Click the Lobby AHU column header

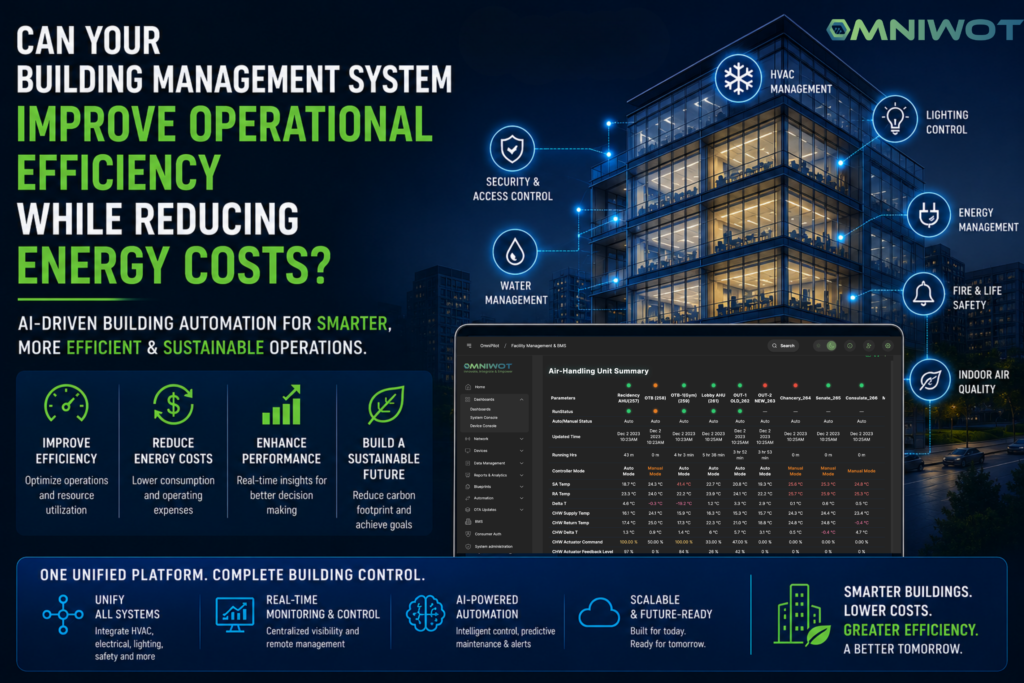click(713, 398)
